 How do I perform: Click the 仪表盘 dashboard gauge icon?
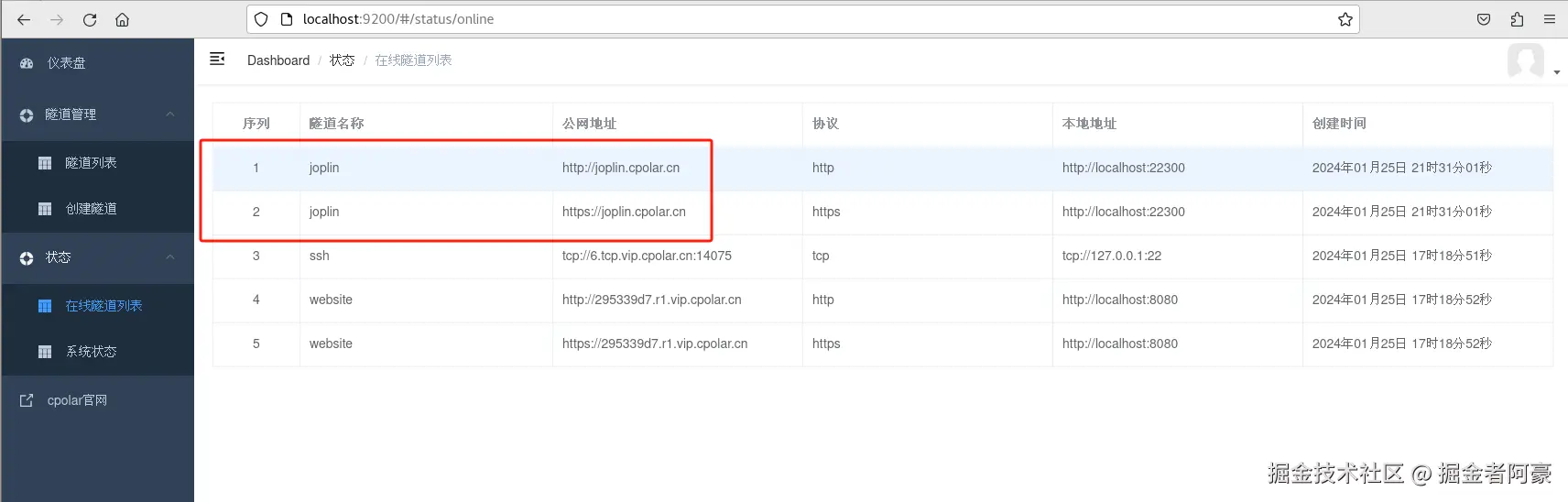(27, 63)
